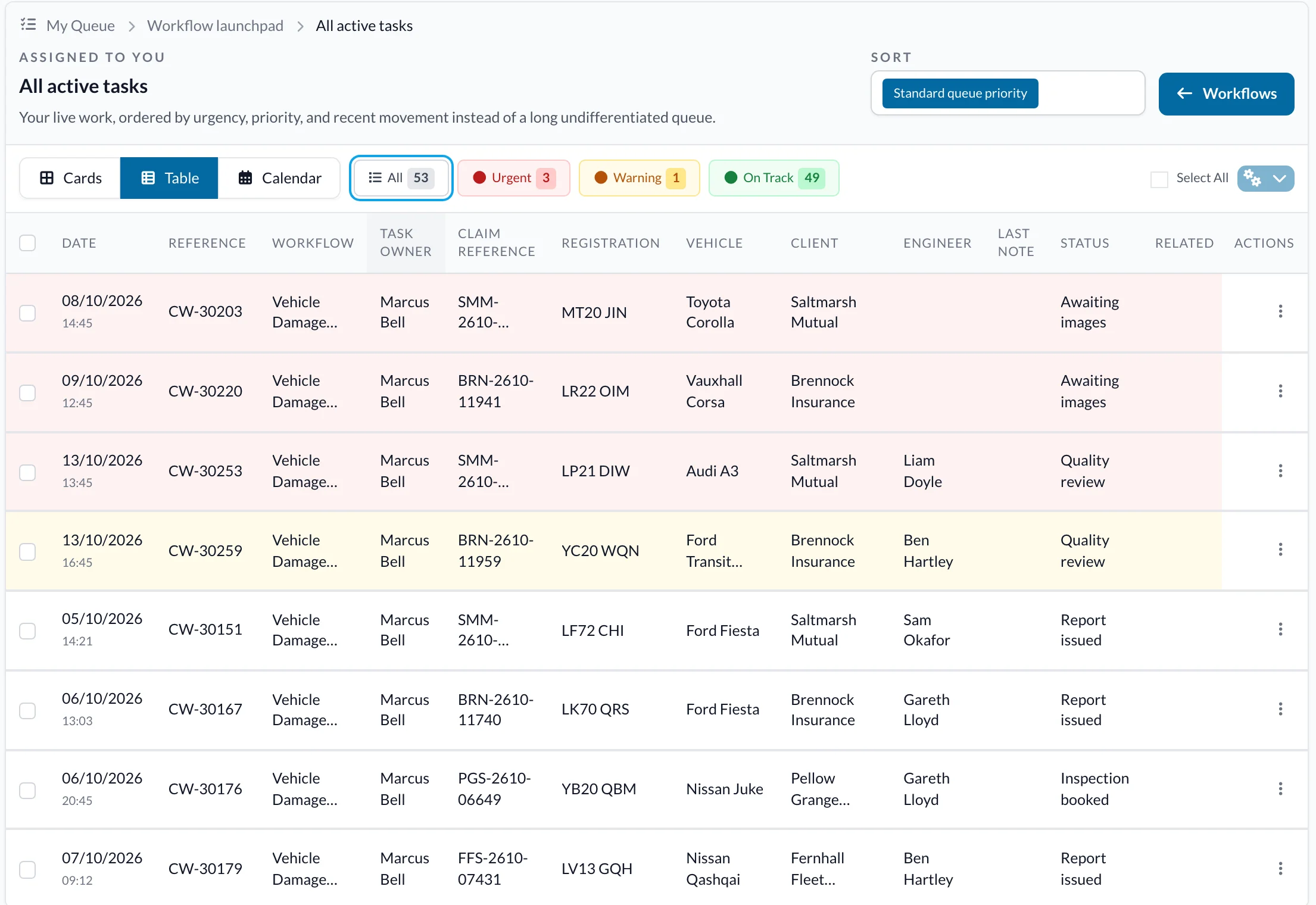Click status Inspection booked
The height and width of the screenshot is (905, 1316).
1094,789
